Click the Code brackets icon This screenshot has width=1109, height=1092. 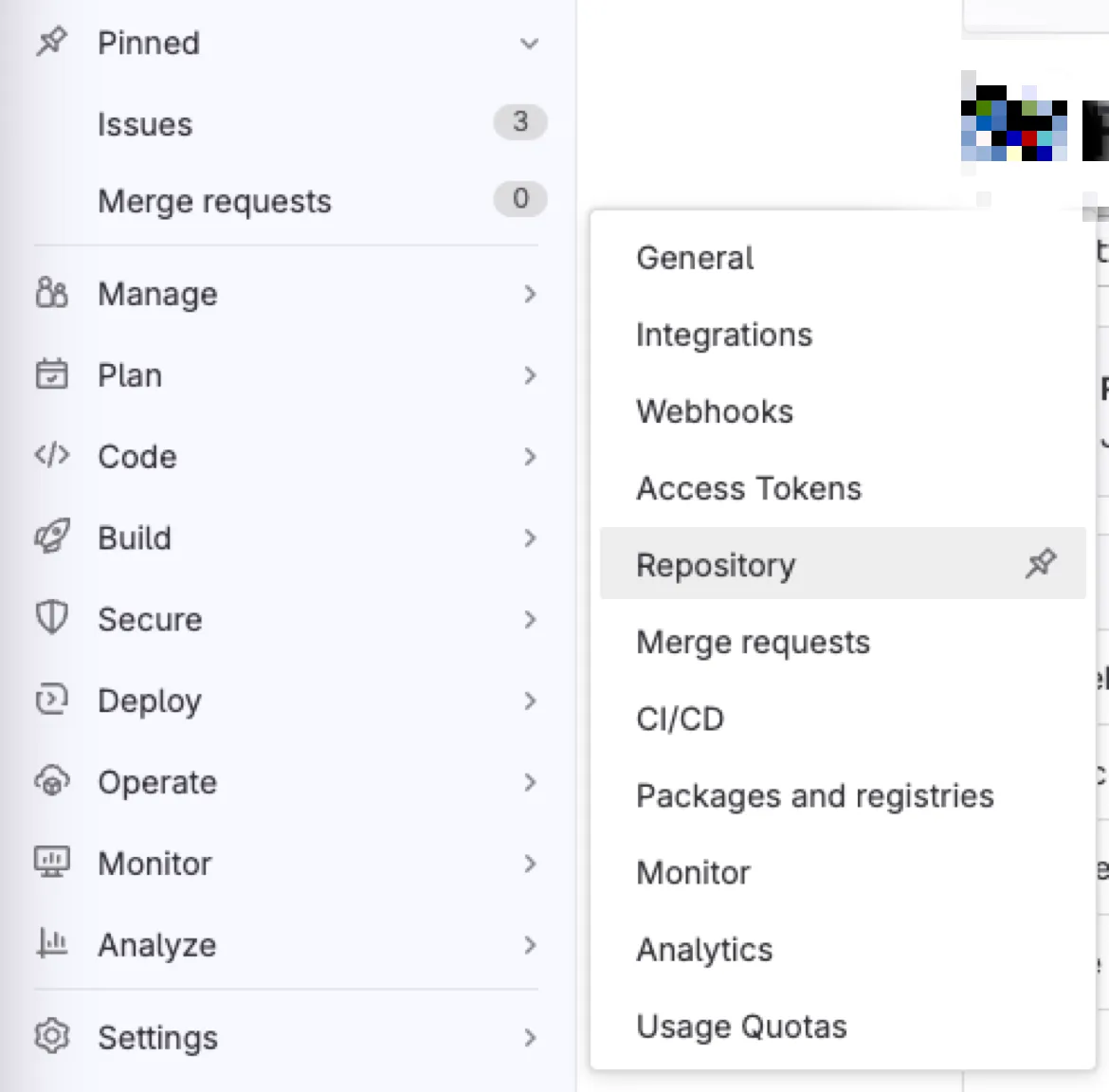[x=51, y=455]
